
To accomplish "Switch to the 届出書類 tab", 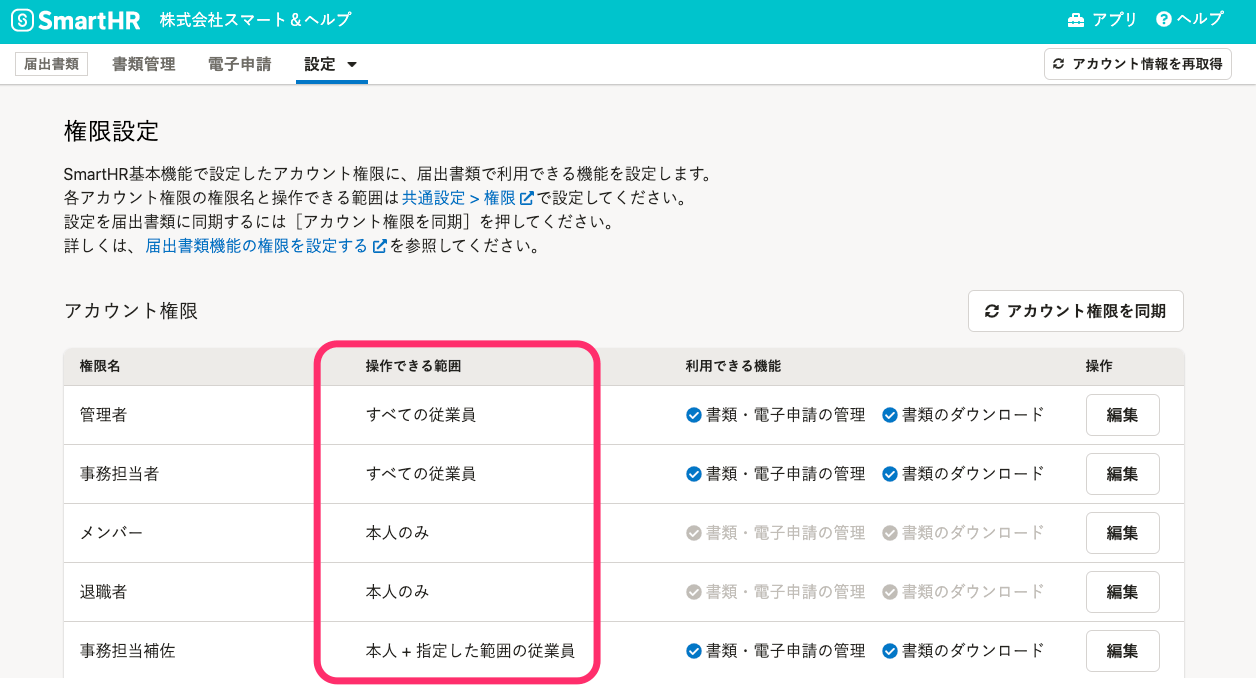I will pyautogui.click(x=50, y=62).
